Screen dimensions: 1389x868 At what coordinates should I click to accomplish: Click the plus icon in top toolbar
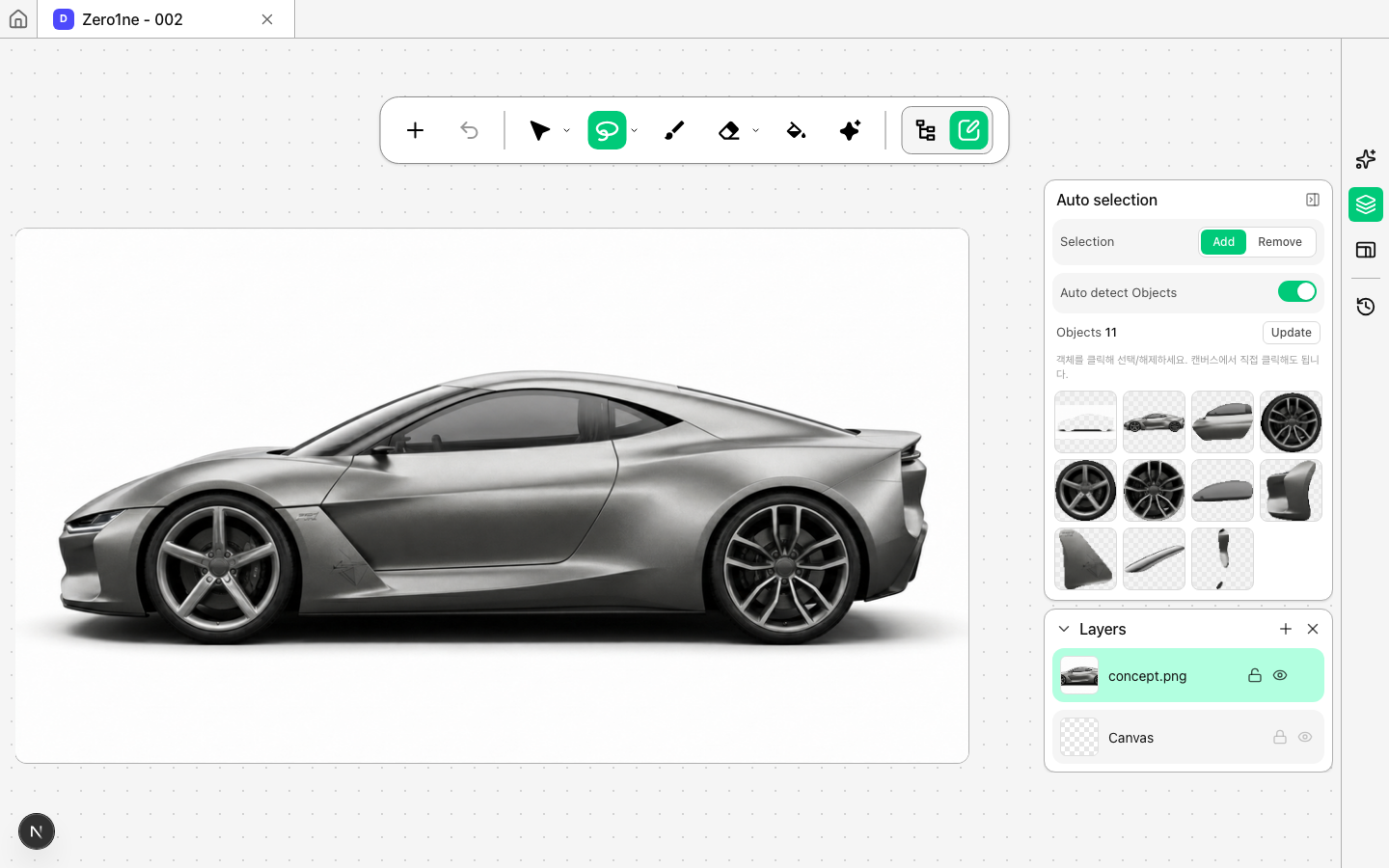[x=415, y=130]
